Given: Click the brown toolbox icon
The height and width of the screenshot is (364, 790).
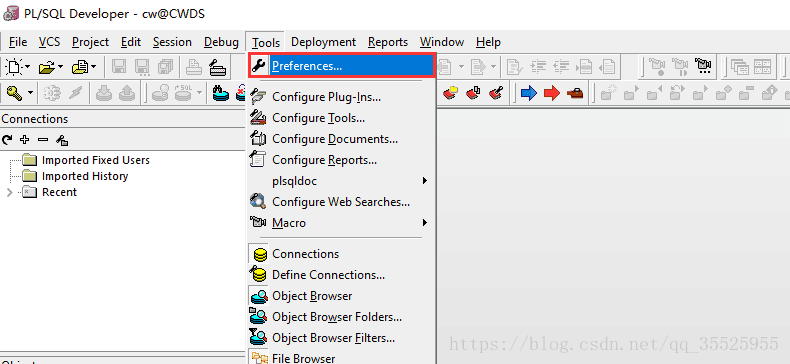Looking at the screenshot, I should click(575, 93).
